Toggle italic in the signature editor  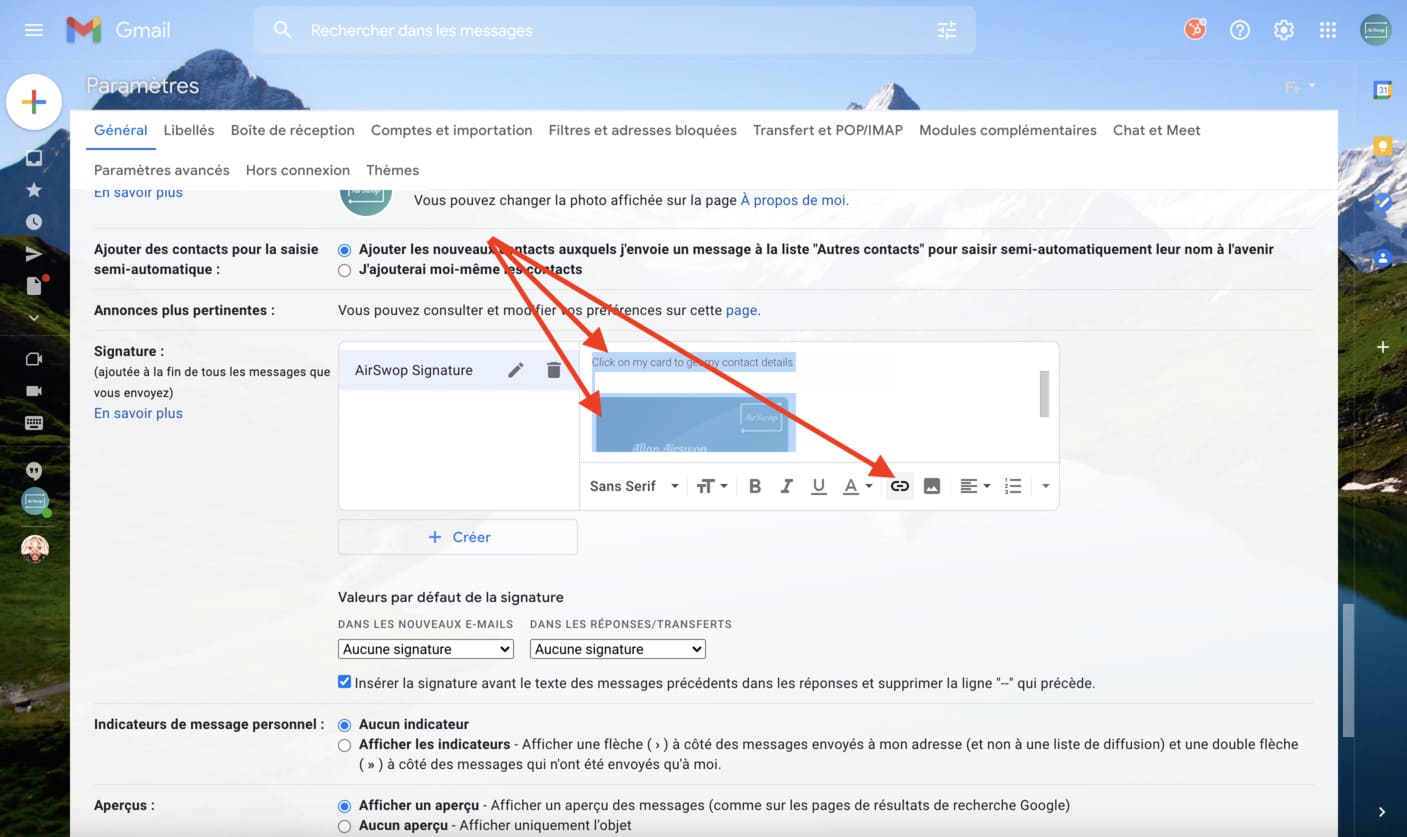click(787, 486)
